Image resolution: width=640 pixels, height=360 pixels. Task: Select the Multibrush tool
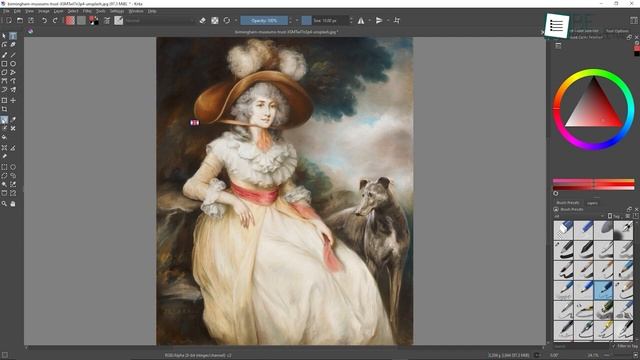(x=13, y=89)
